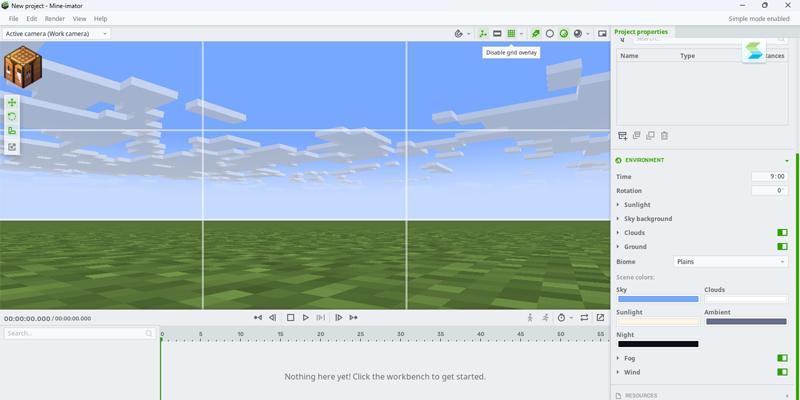Jump to next keyframe button
Screen dimensions: 800x400
click(353, 317)
